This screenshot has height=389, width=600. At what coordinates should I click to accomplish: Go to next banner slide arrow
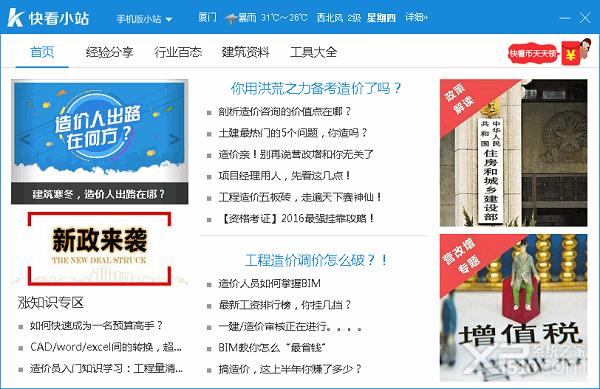[174, 139]
